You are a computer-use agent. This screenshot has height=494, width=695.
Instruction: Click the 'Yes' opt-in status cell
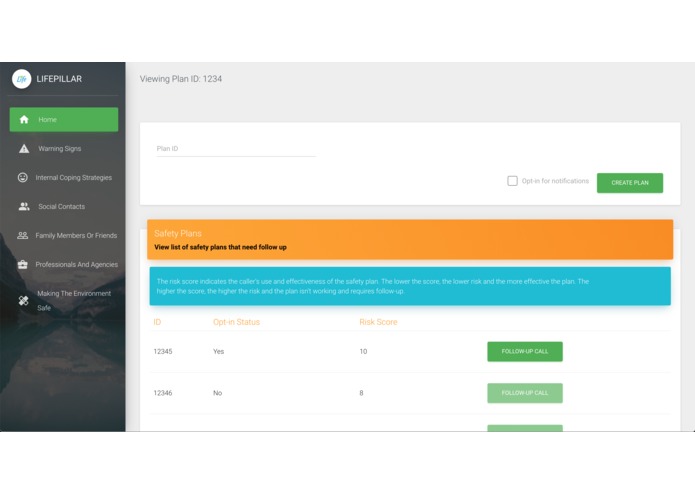click(x=219, y=351)
